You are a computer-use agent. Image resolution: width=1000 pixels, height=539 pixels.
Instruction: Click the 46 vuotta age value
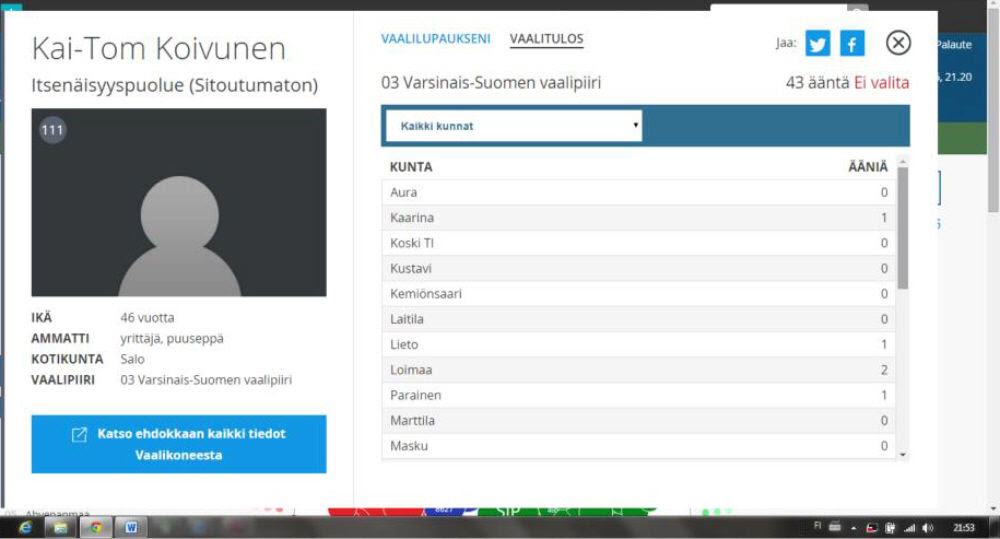pyautogui.click(x=147, y=318)
